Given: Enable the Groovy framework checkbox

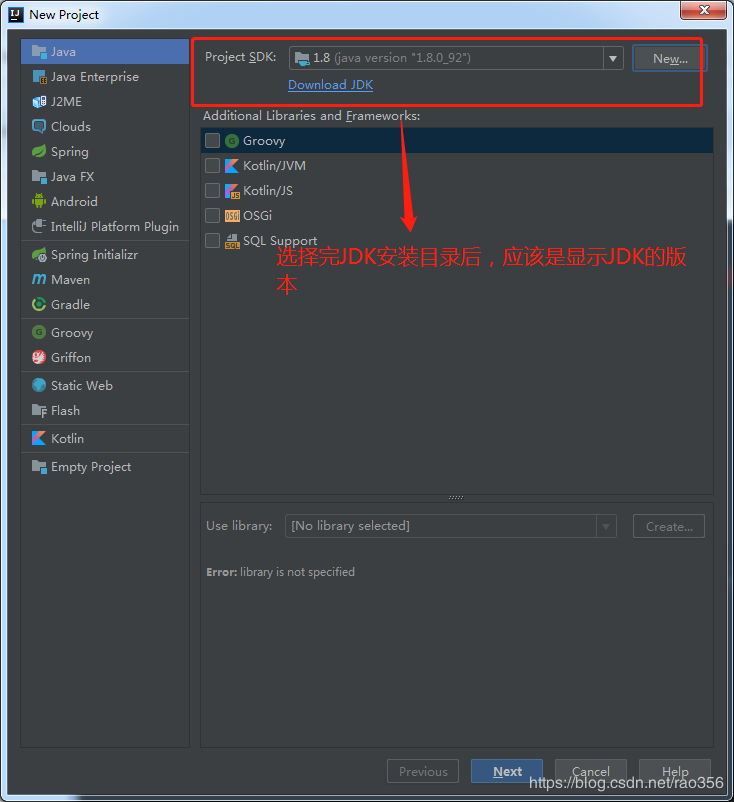Looking at the screenshot, I should [x=212, y=141].
